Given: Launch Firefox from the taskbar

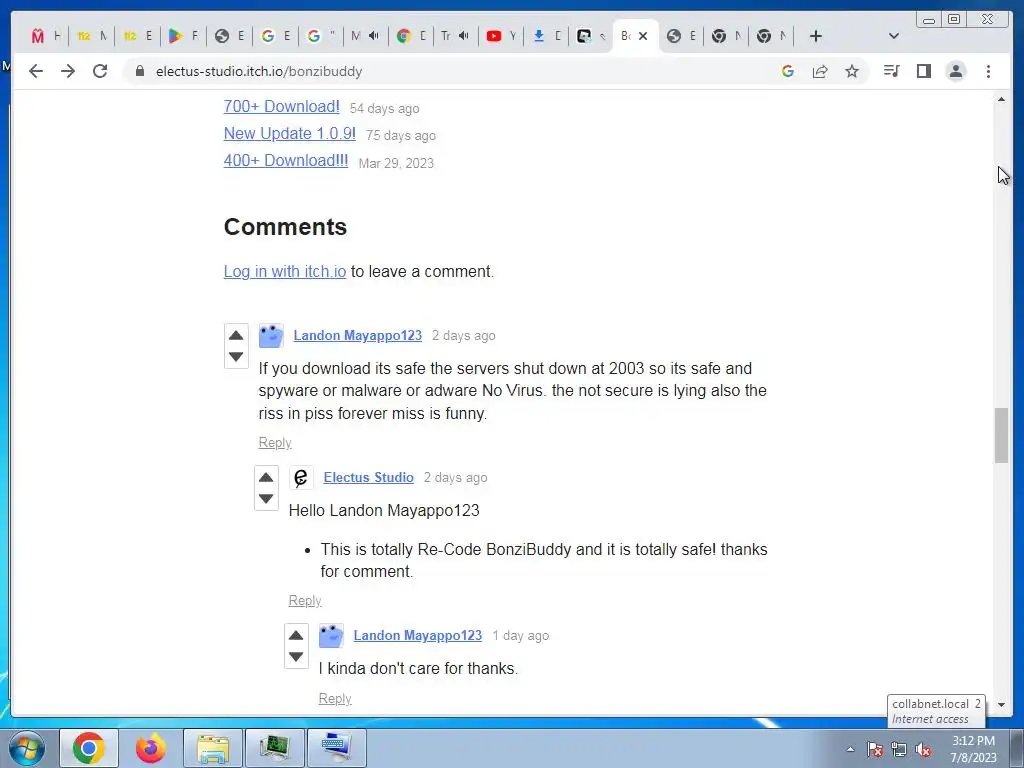Looking at the screenshot, I should [x=151, y=748].
